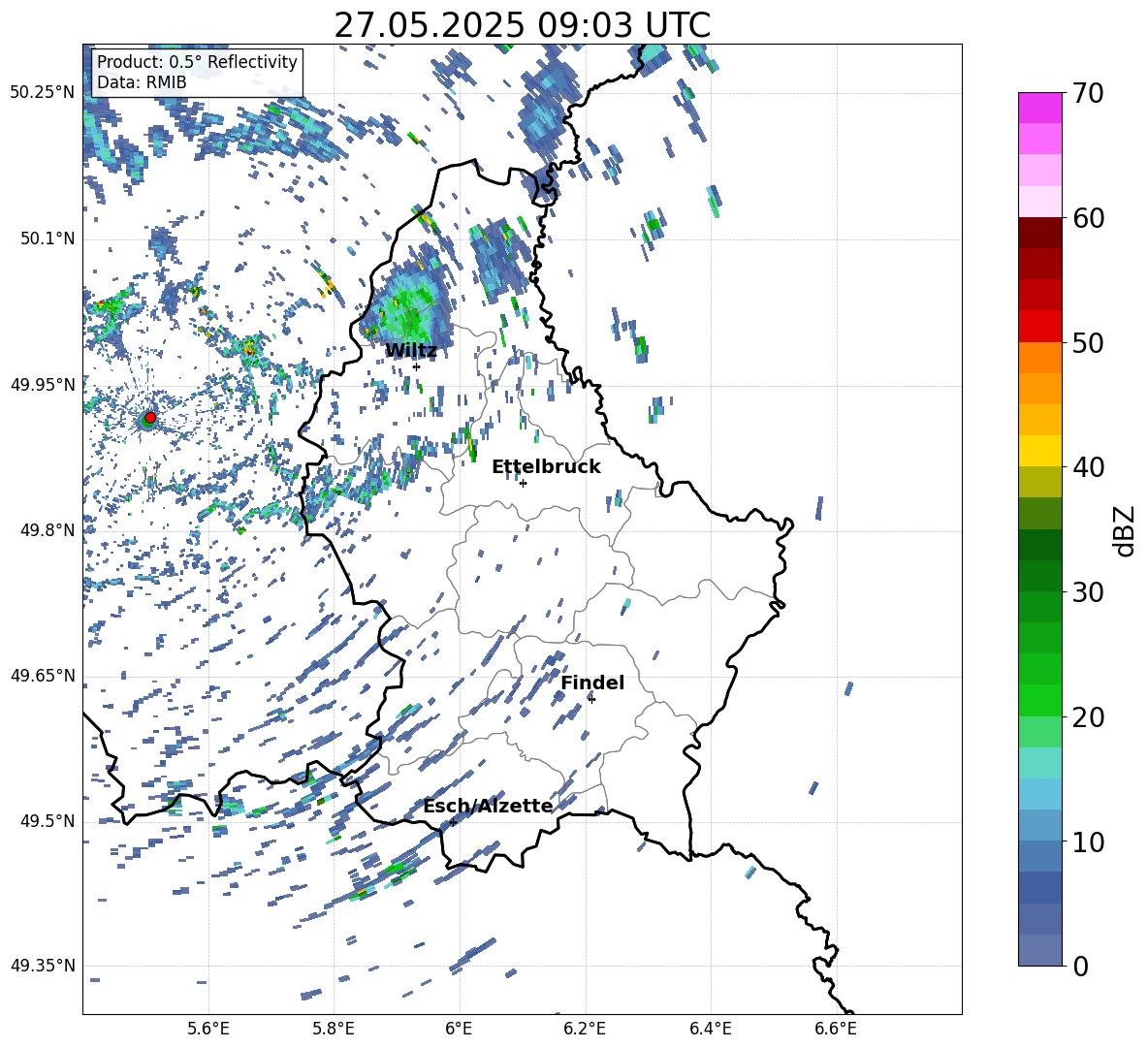
Task: Click the colorbar tick label 10
Action: pyautogui.click(x=1089, y=842)
